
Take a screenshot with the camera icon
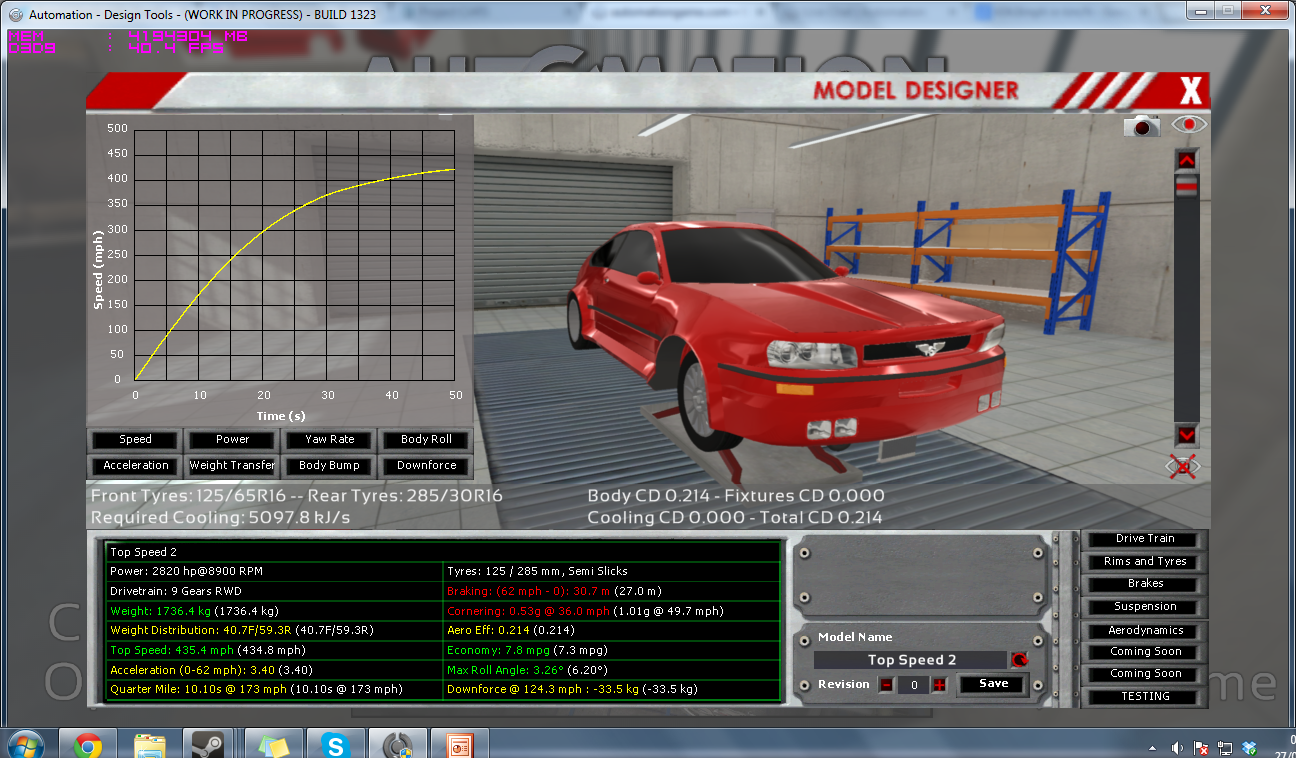point(1142,125)
